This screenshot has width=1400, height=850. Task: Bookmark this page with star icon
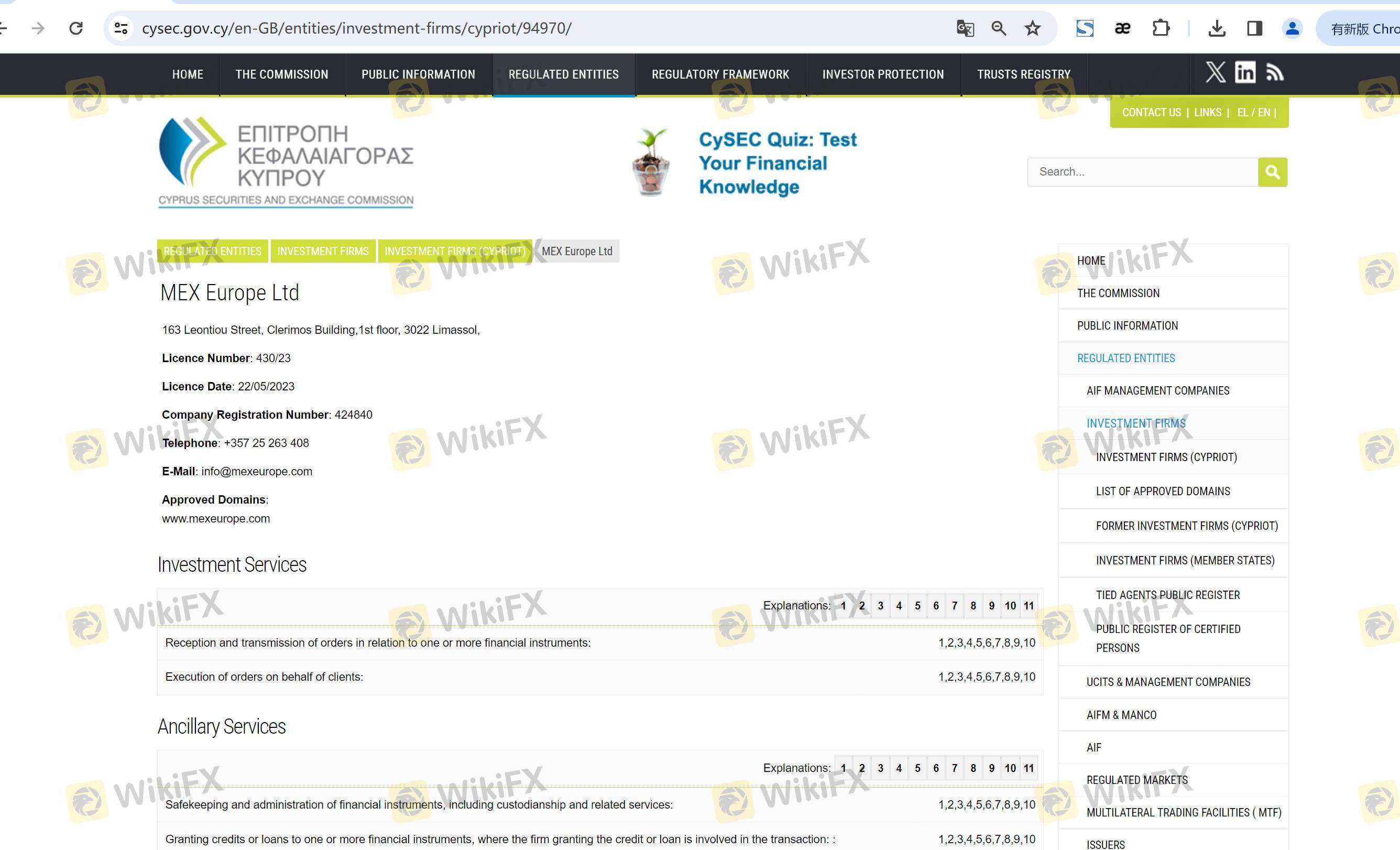point(1032,28)
